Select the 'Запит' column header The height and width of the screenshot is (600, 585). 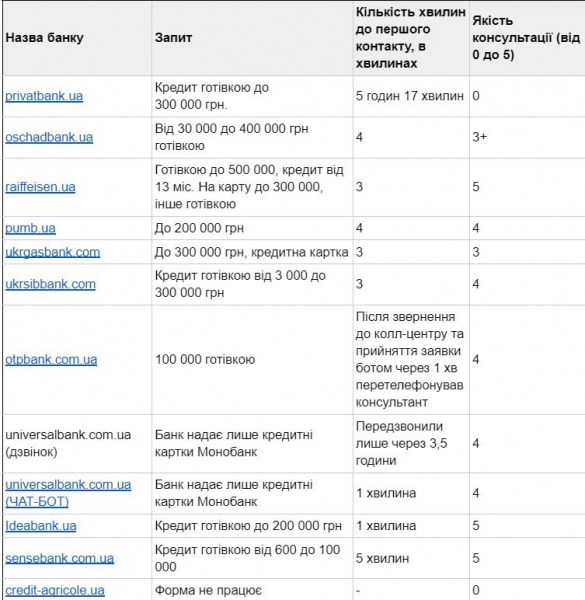coord(252,38)
